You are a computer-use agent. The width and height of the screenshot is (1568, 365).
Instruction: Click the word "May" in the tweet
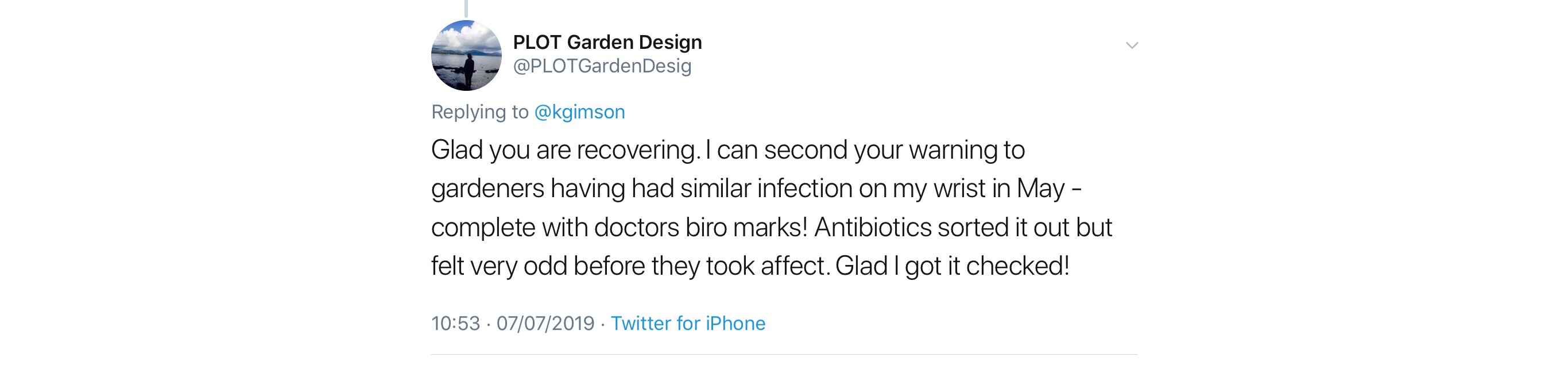click(x=1041, y=189)
